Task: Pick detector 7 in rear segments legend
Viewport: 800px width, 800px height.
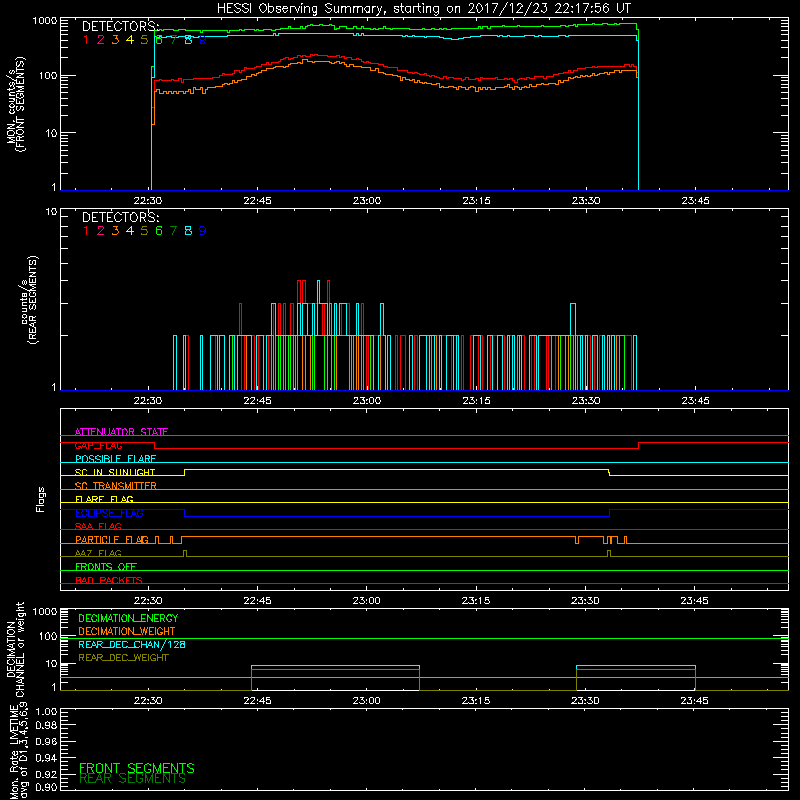Action: click(x=173, y=231)
